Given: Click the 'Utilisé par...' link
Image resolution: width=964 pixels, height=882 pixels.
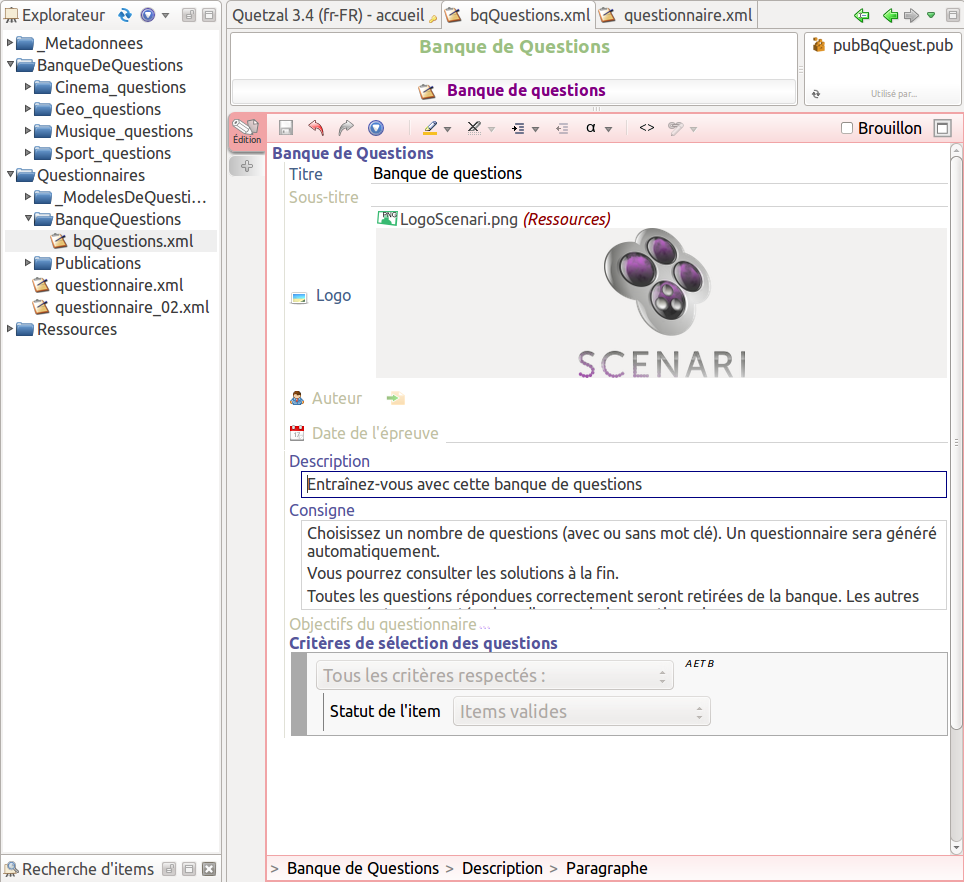Looking at the screenshot, I should (893, 94).
